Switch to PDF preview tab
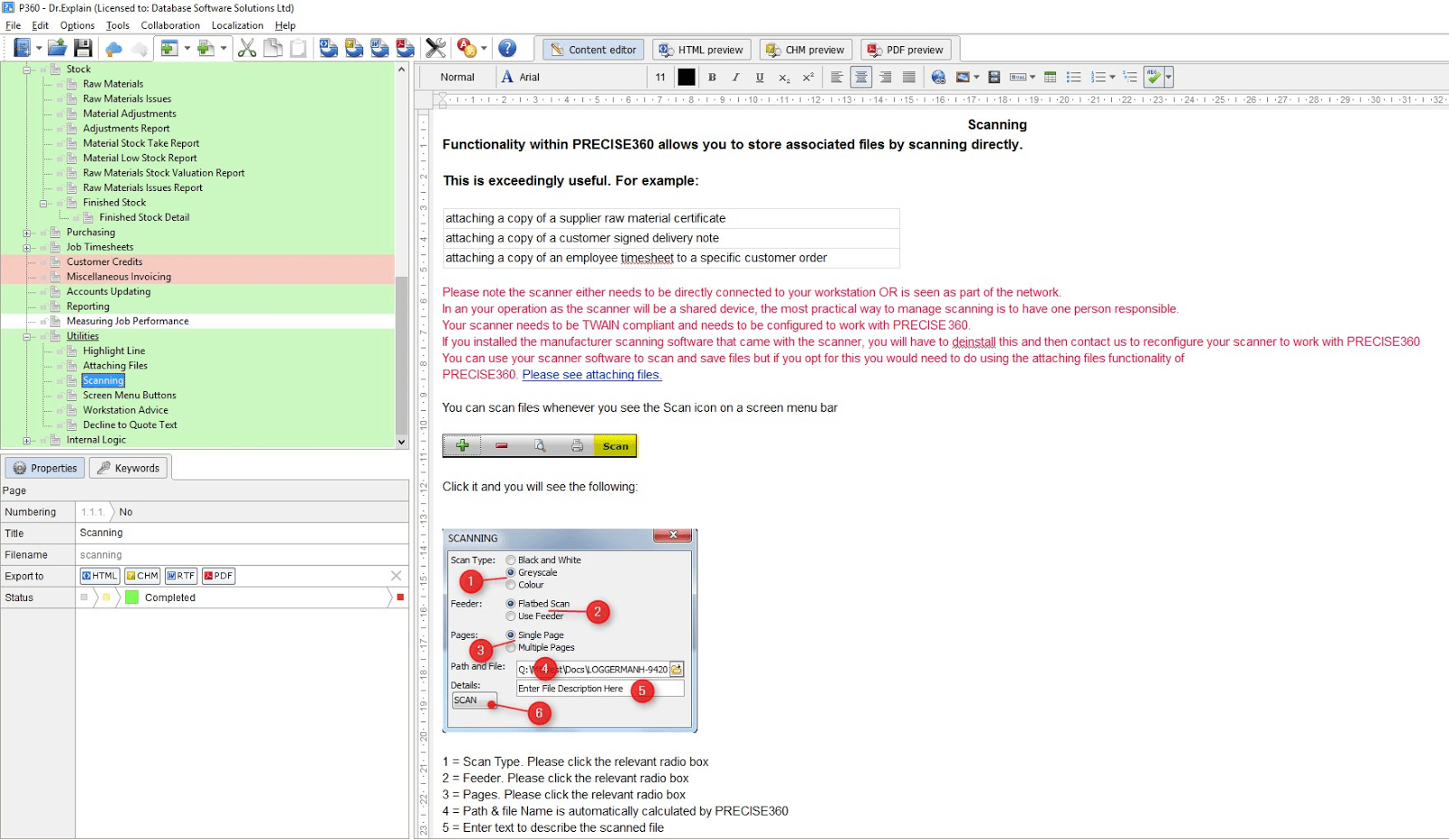Viewport: 1449px width, 840px height. (906, 50)
